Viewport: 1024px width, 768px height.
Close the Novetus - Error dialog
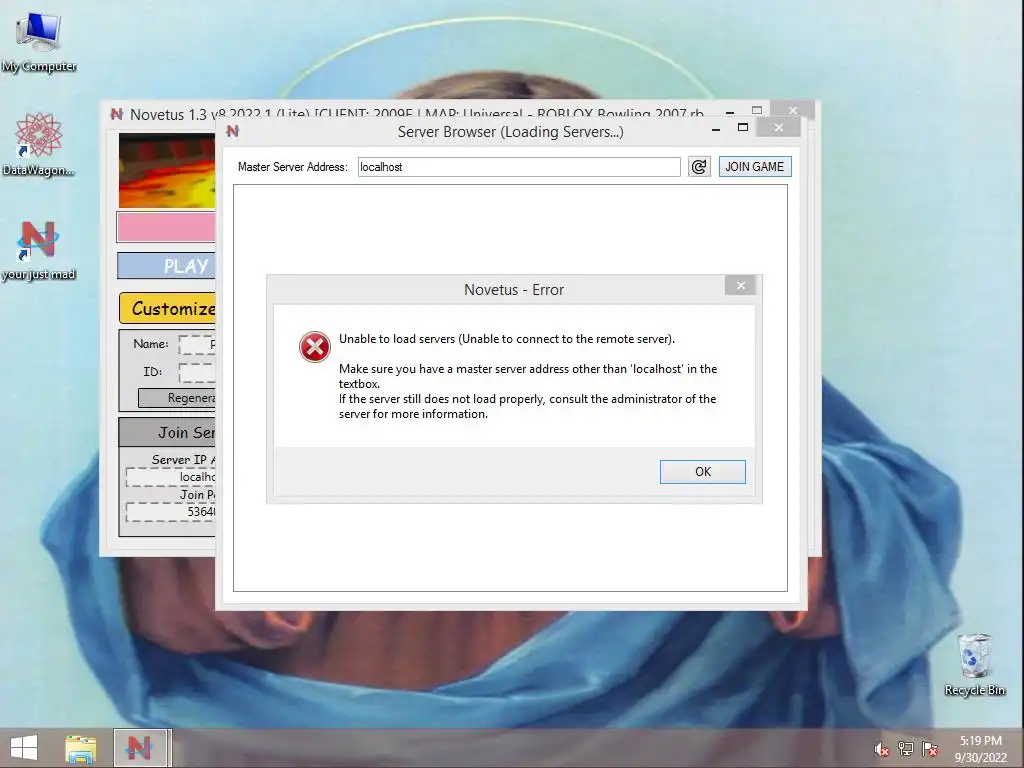(x=741, y=285)
